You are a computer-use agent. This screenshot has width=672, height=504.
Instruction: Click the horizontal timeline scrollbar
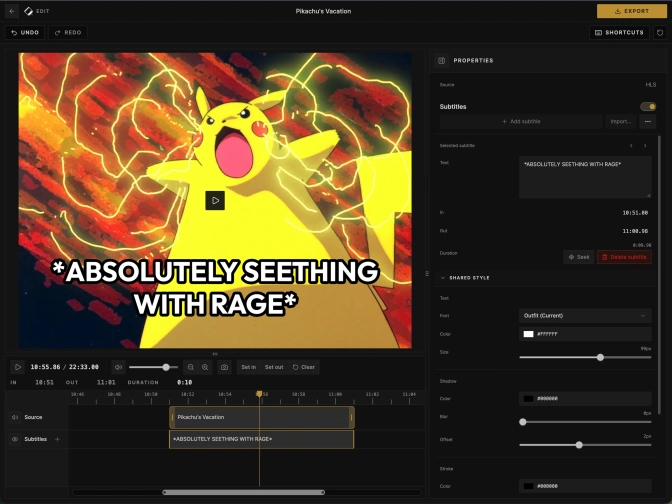[x=243, y=492]
